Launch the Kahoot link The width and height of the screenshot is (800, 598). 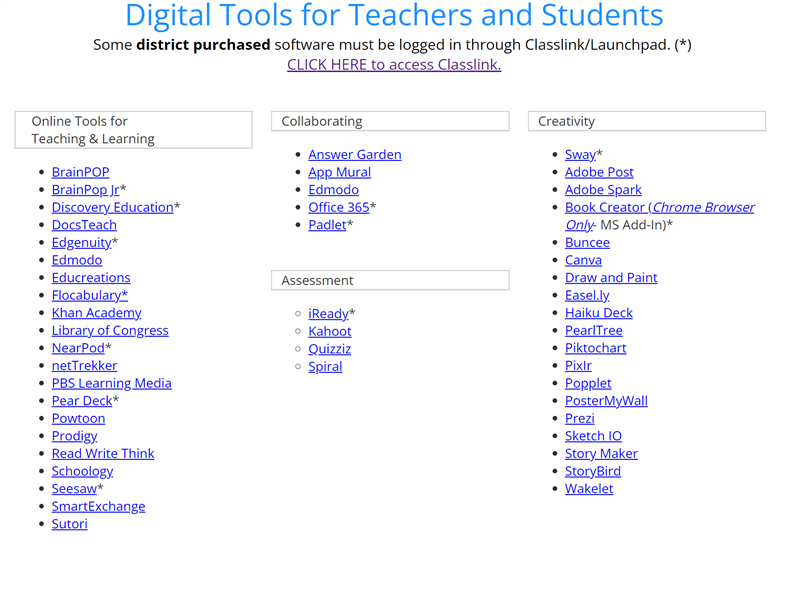(330, 332)
